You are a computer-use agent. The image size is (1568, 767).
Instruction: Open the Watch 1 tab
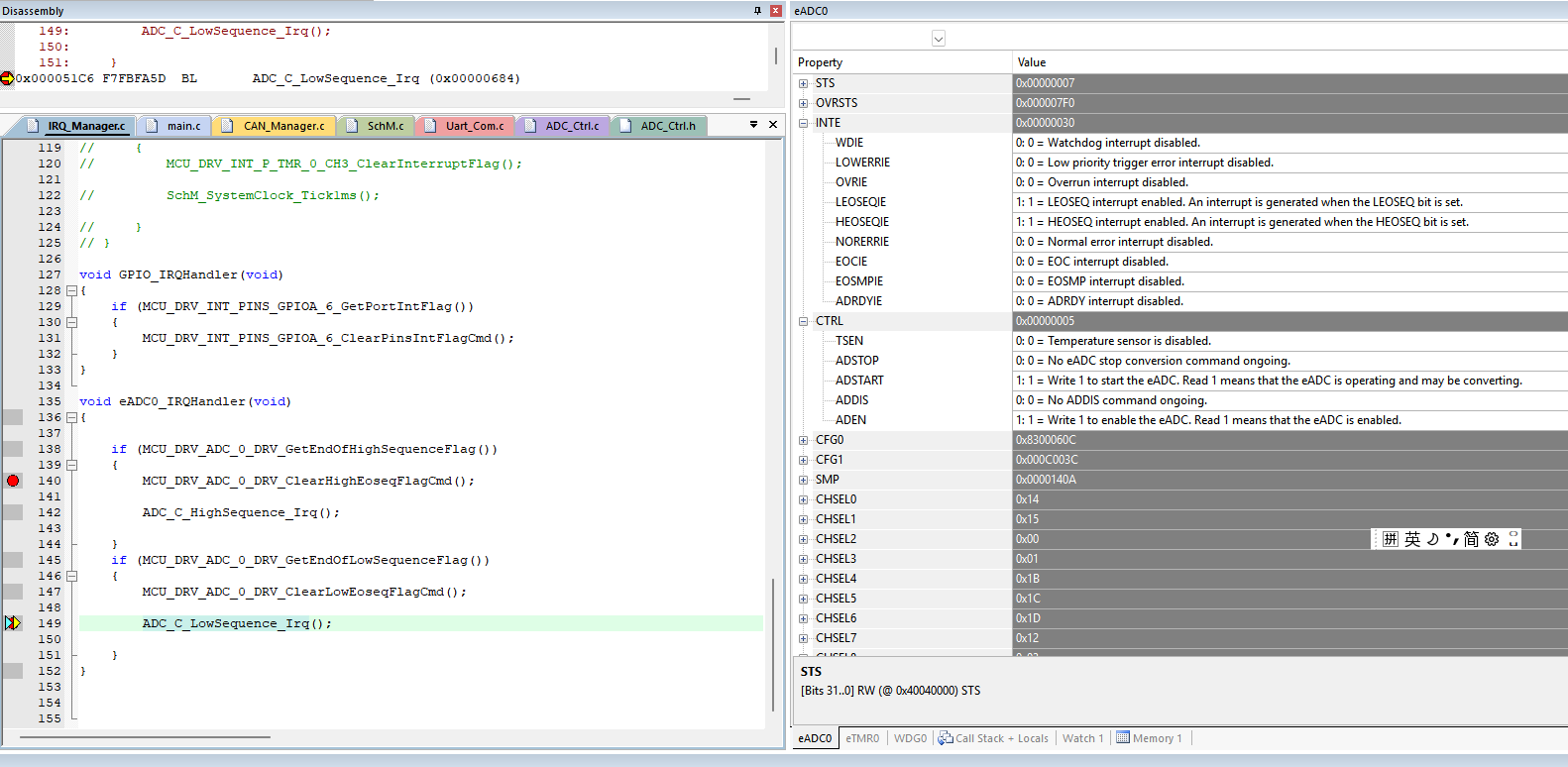1082,738
